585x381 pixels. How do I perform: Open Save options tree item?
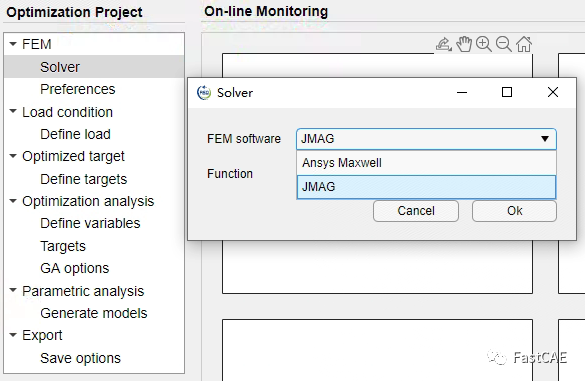point(81,358)
